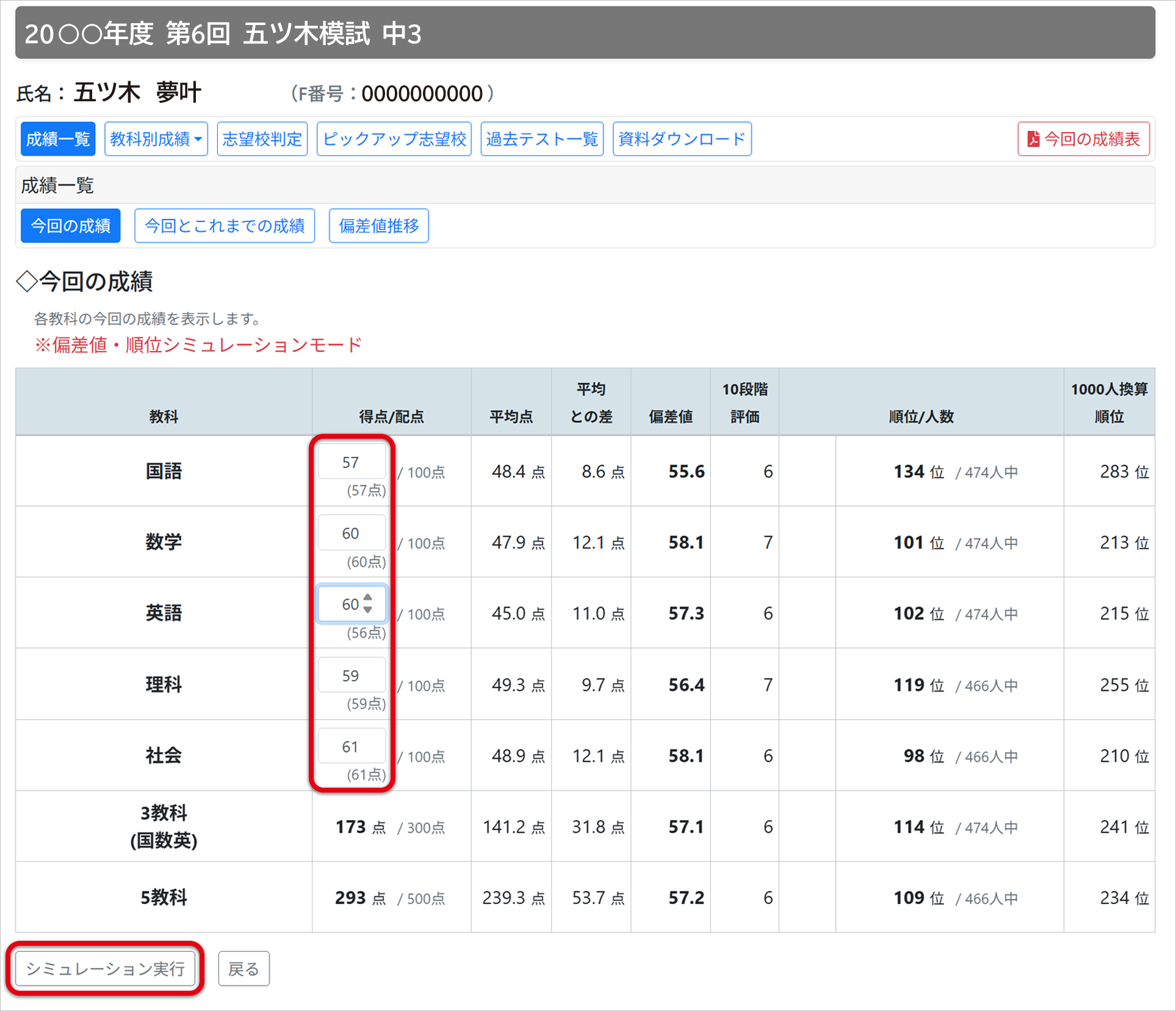Increase 英語 score with up stepper arrow
This screenshot has height=1011, width=1176.
[367, 598]
